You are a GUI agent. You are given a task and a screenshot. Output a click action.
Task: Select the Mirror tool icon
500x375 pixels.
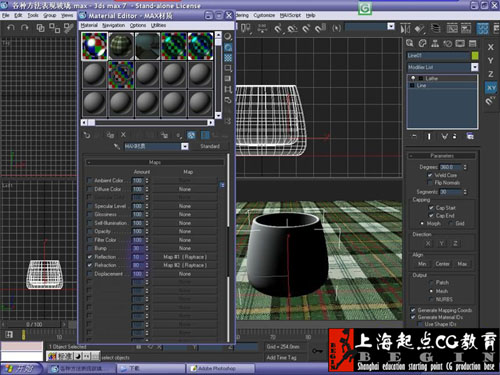tap(405, 29)
